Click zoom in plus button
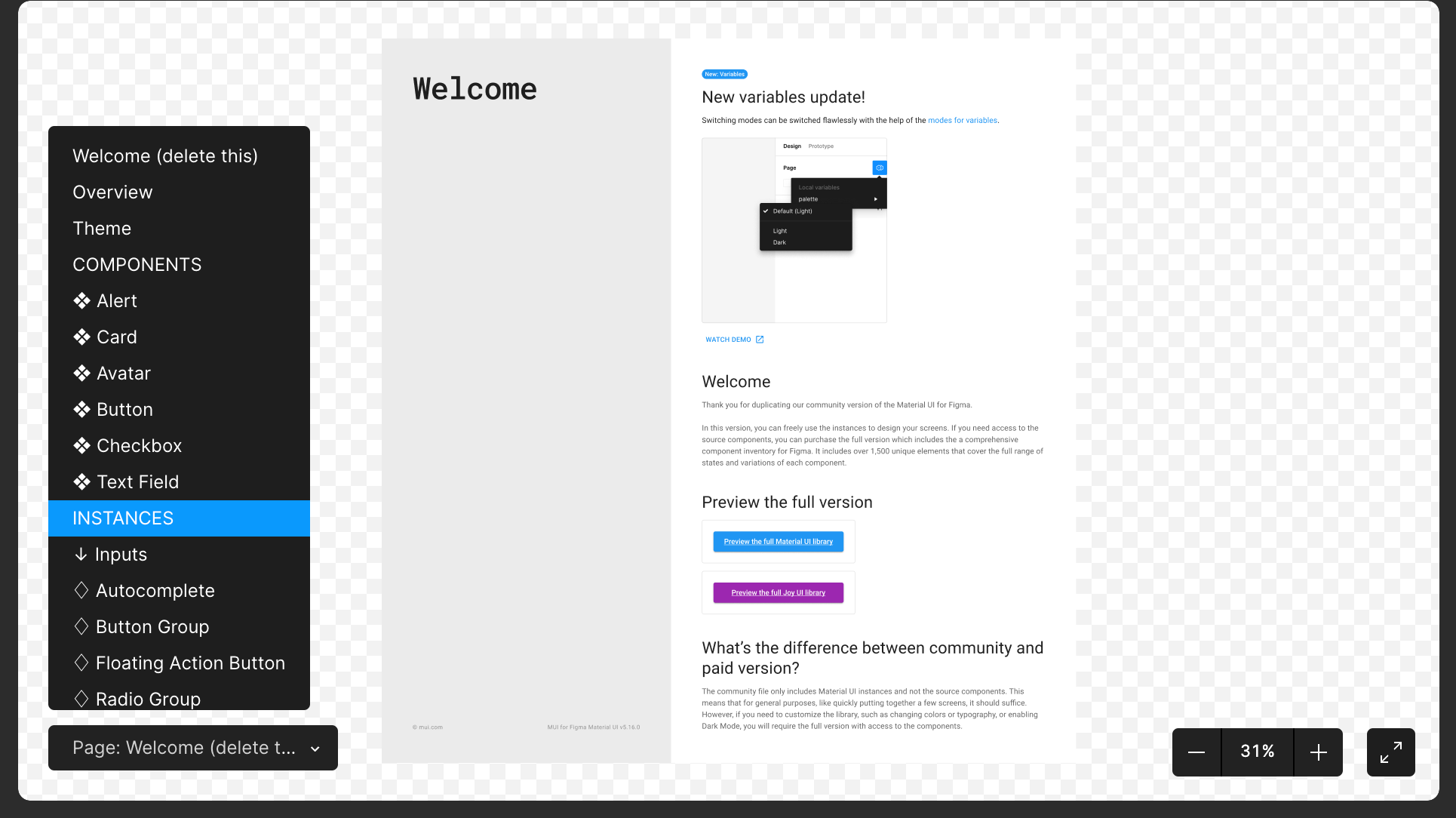Screen dimensions: 1456x818 pyautogui.click(x=1319, y=752)
